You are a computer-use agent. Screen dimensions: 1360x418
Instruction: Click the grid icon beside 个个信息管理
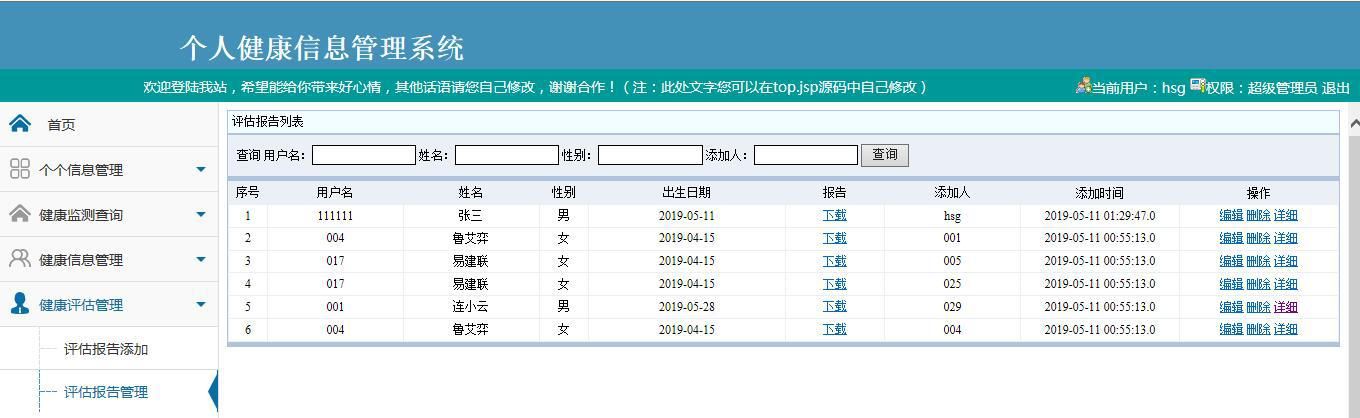(x=20, y=169)
